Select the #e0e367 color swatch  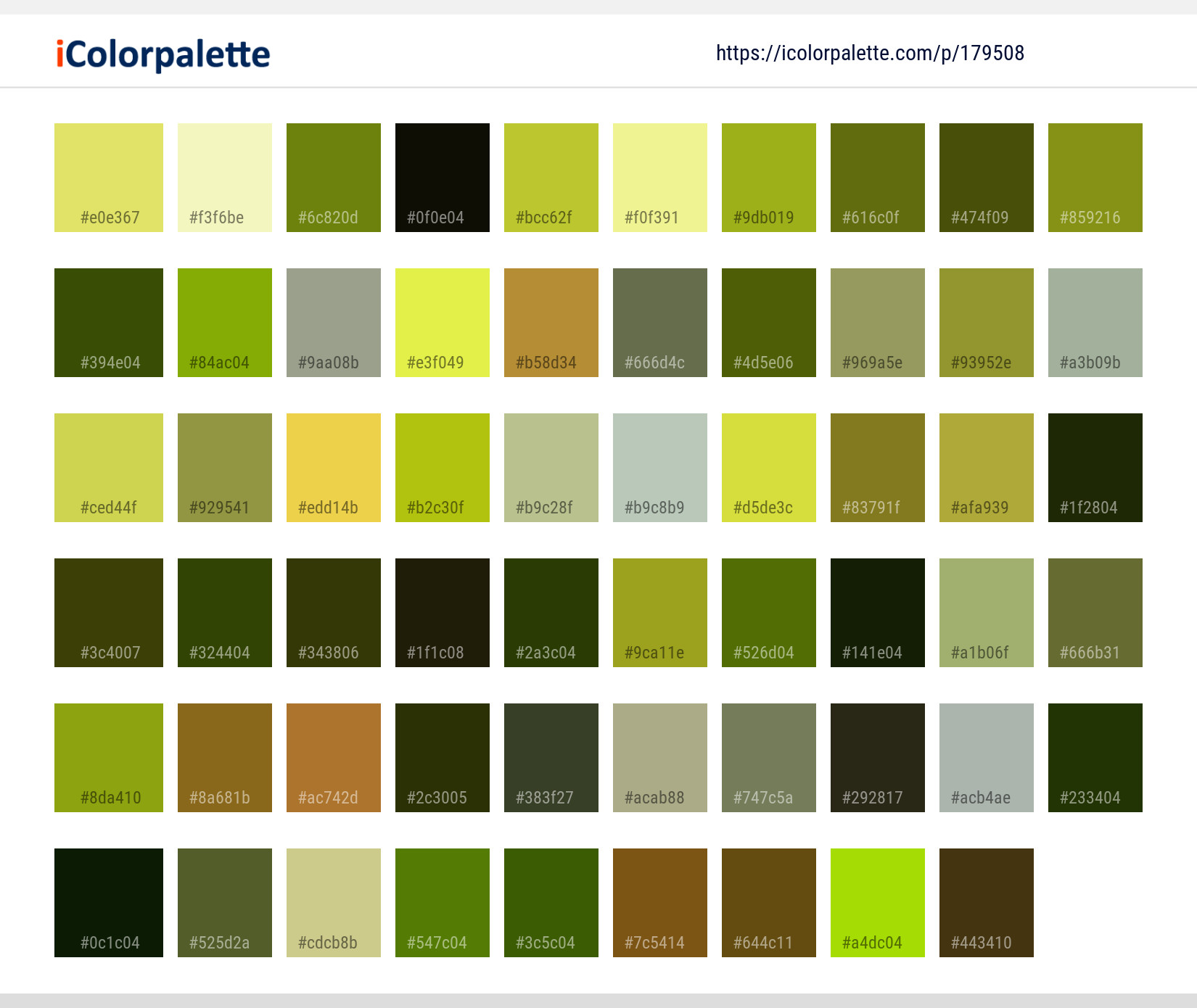point(109,178)
